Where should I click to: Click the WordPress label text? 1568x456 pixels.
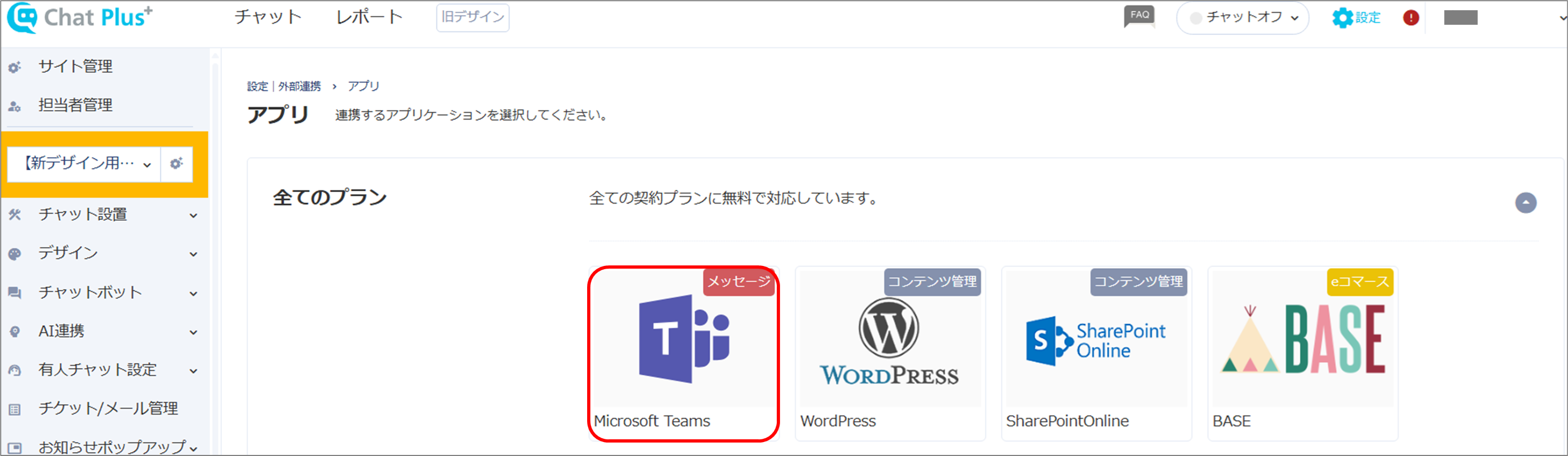[x=838, y=422]
